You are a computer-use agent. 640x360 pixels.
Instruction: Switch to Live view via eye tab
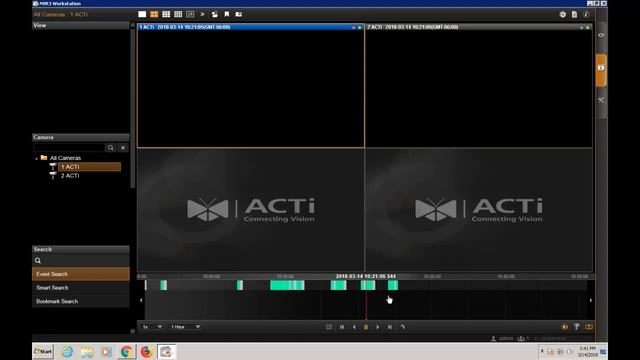click(601, 35)
